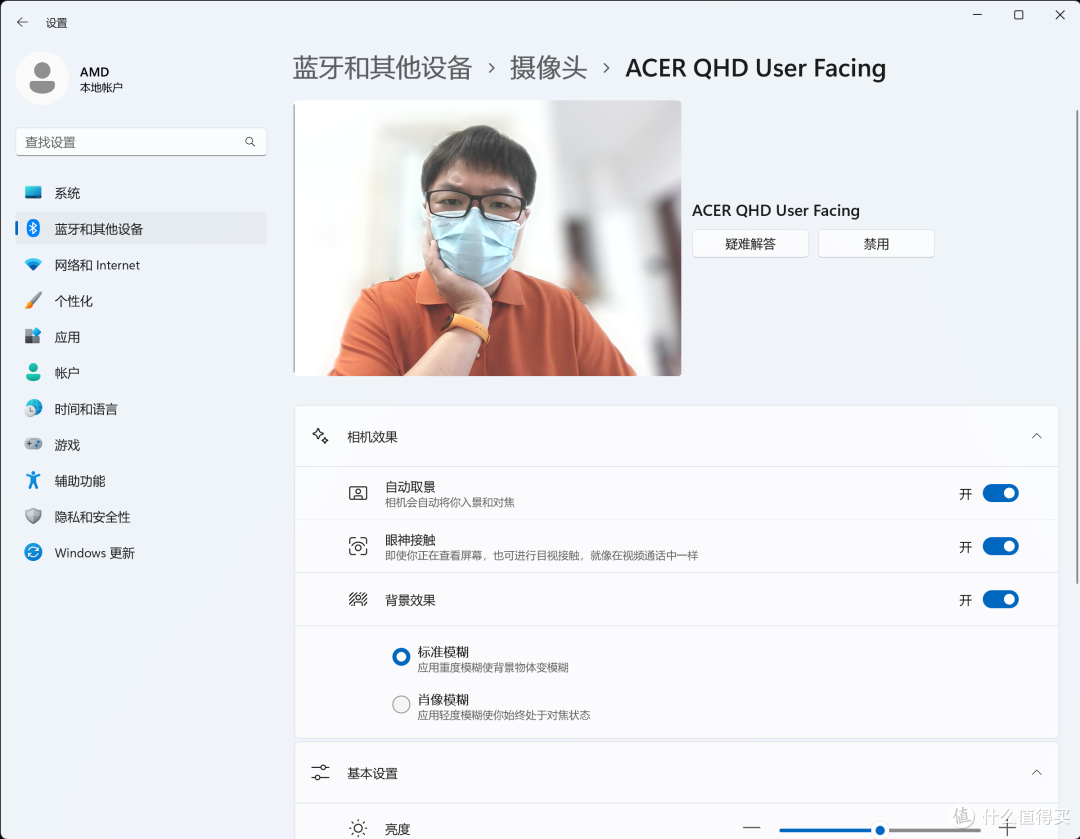
Task: Open 隐私和安全性 settings
Action: (x=141, y=516)
